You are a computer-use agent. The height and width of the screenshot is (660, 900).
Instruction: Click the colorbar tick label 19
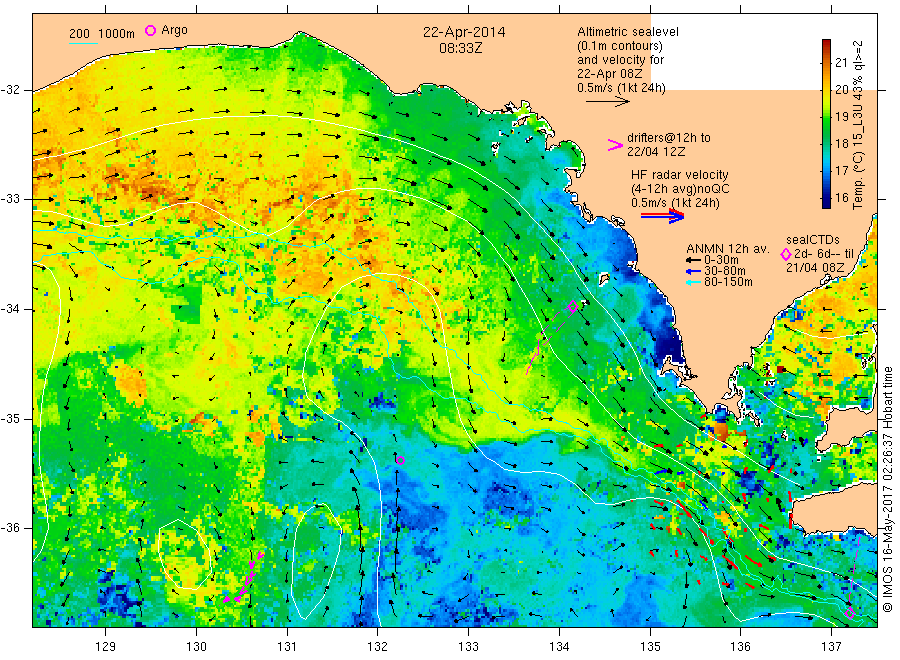(x=841, y=117)
